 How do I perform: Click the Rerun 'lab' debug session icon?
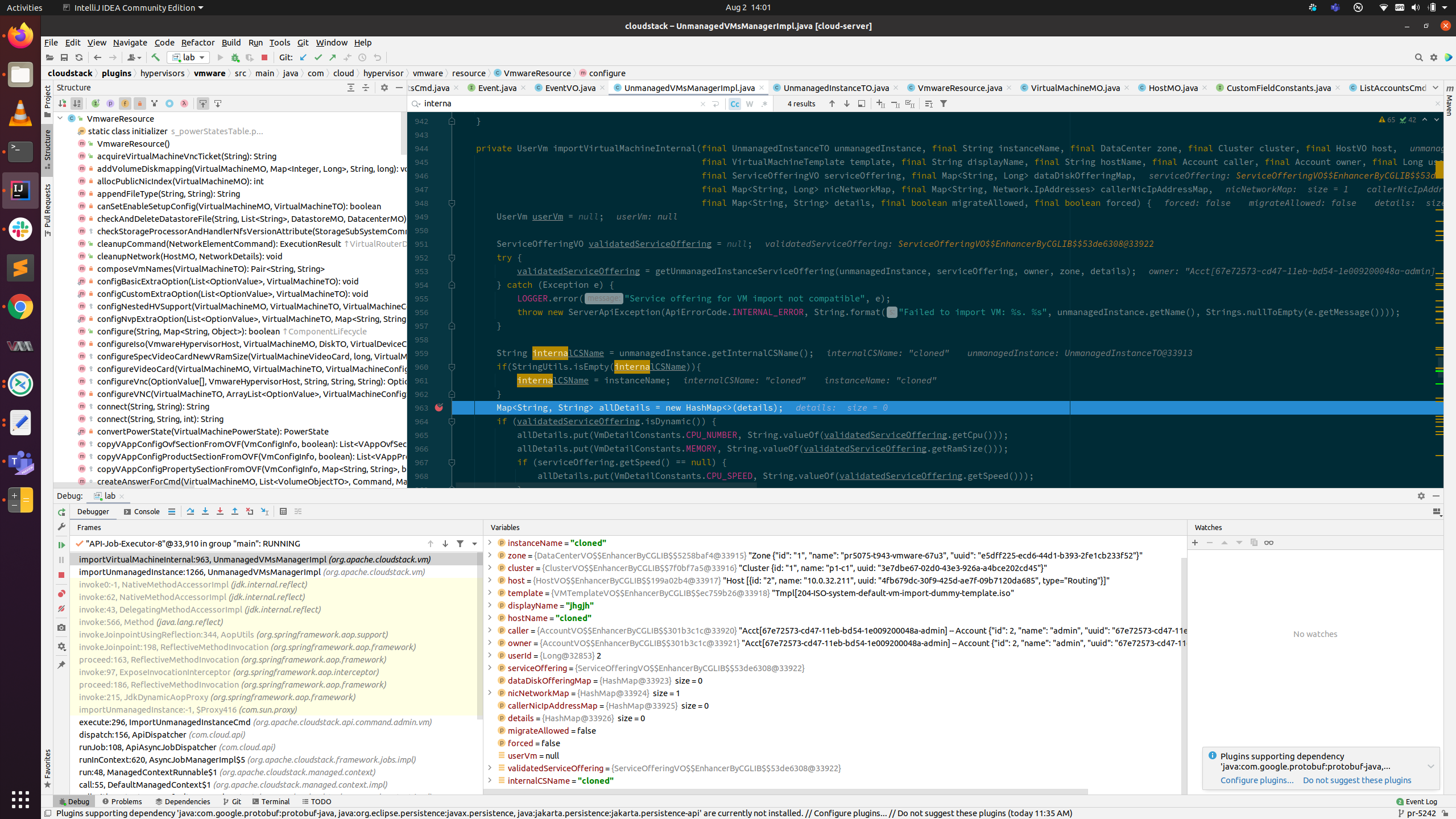pos(61,511)
